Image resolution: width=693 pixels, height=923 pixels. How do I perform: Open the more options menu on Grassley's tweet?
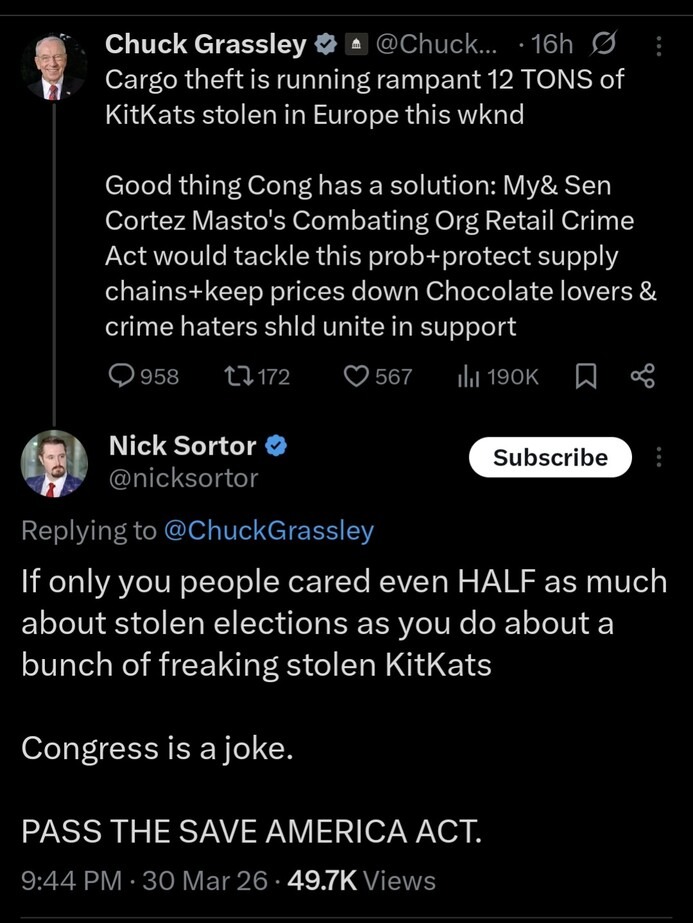[x=658, y=44]
